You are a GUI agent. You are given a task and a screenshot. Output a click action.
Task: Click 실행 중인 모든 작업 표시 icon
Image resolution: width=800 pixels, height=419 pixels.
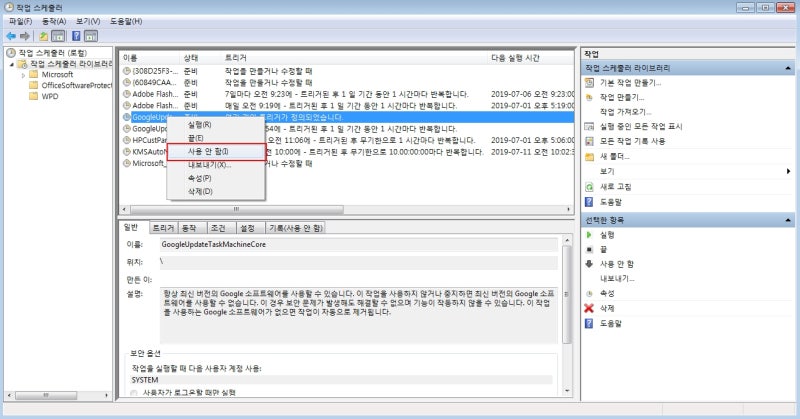click(589, 127)
